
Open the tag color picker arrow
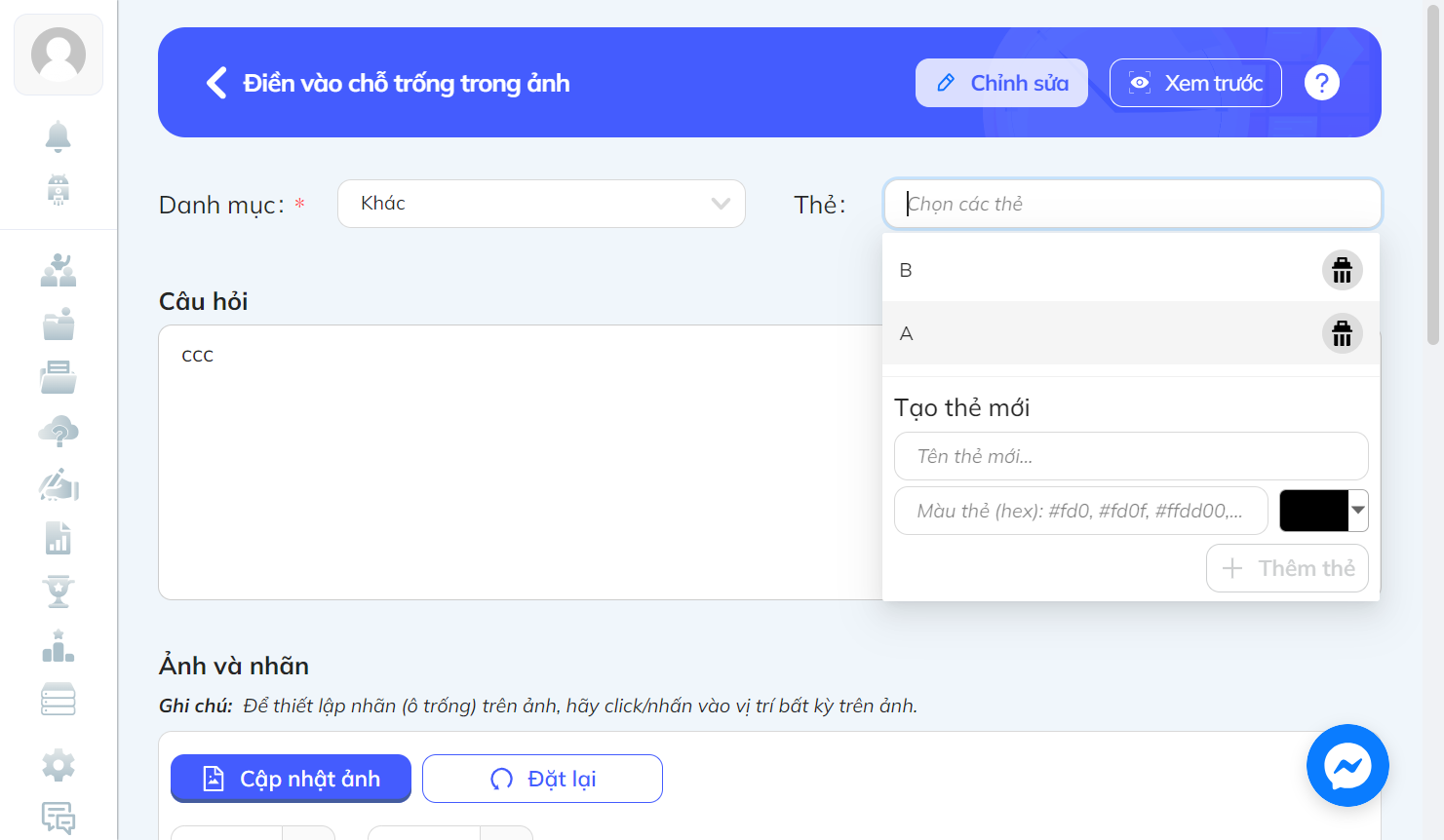click(1358, 511)
